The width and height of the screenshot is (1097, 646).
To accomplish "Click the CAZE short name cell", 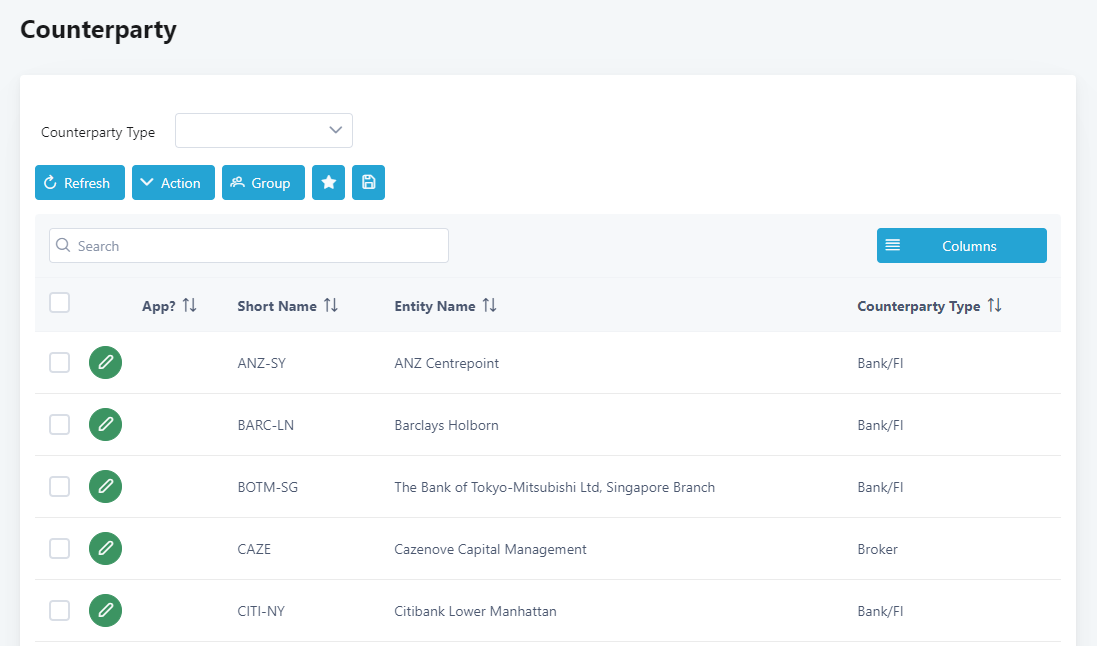I will coord(254,549).
